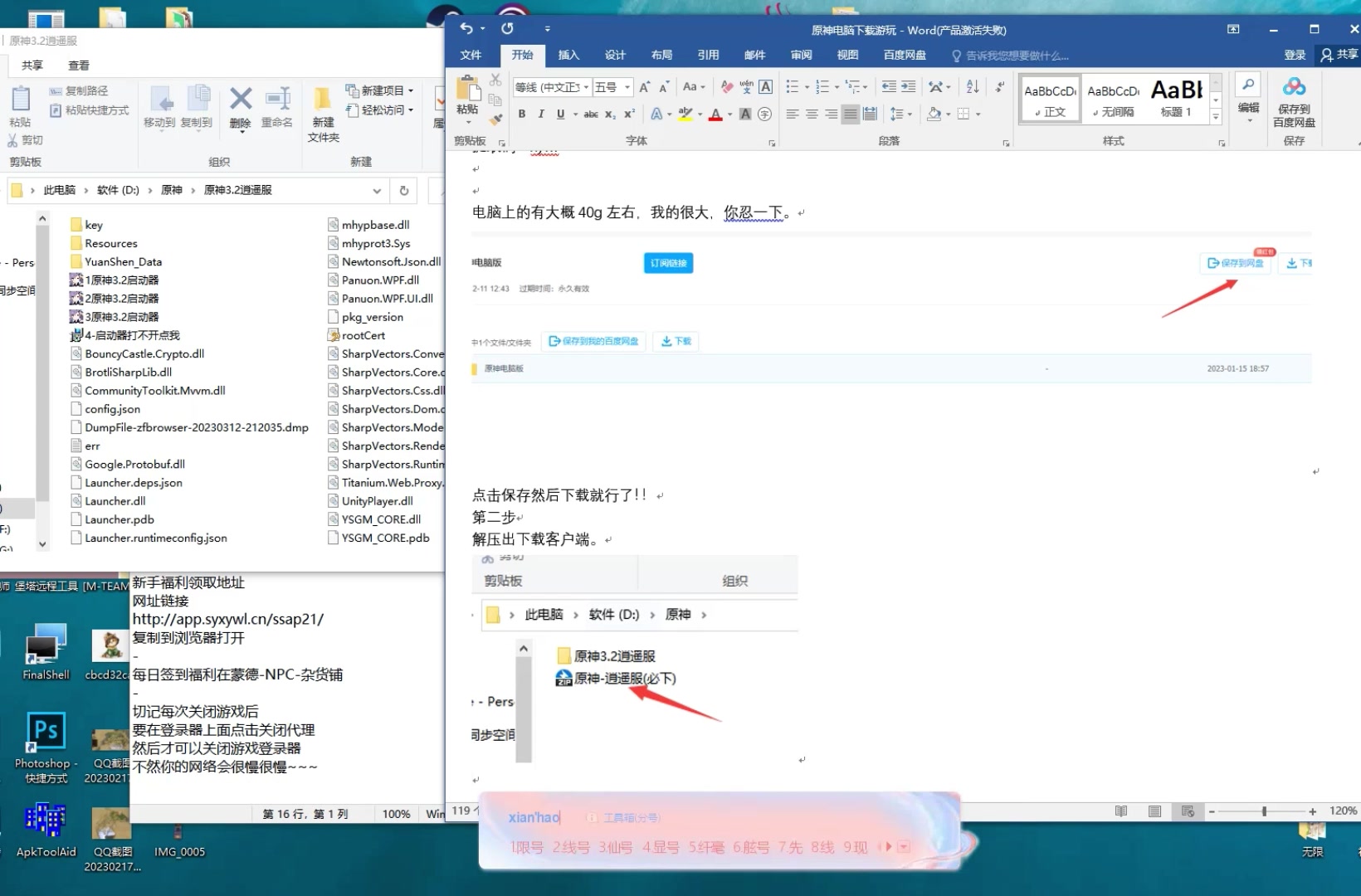Image resolution: width=1361 pixels, height=896 pixels.
Task: Click the Shading paint bucket icon
Action: [934, 114]
